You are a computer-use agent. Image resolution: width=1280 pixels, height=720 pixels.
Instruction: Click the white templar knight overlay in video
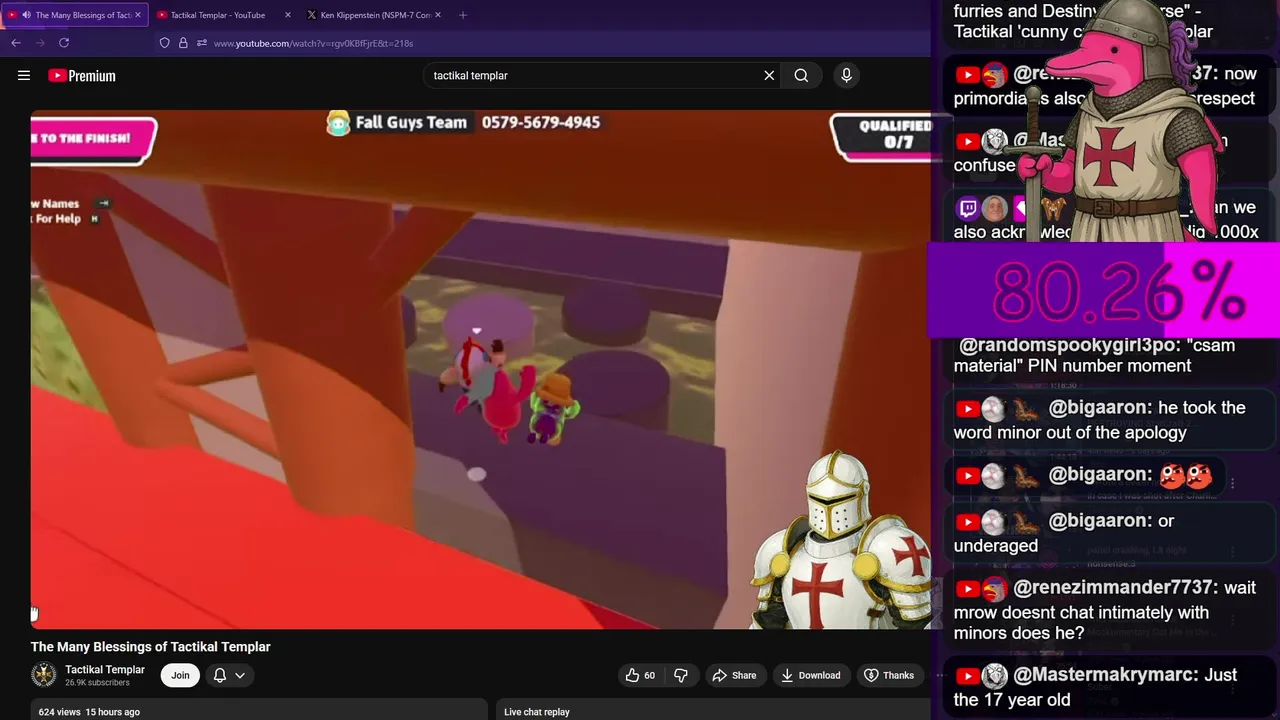tap(842, 542)
